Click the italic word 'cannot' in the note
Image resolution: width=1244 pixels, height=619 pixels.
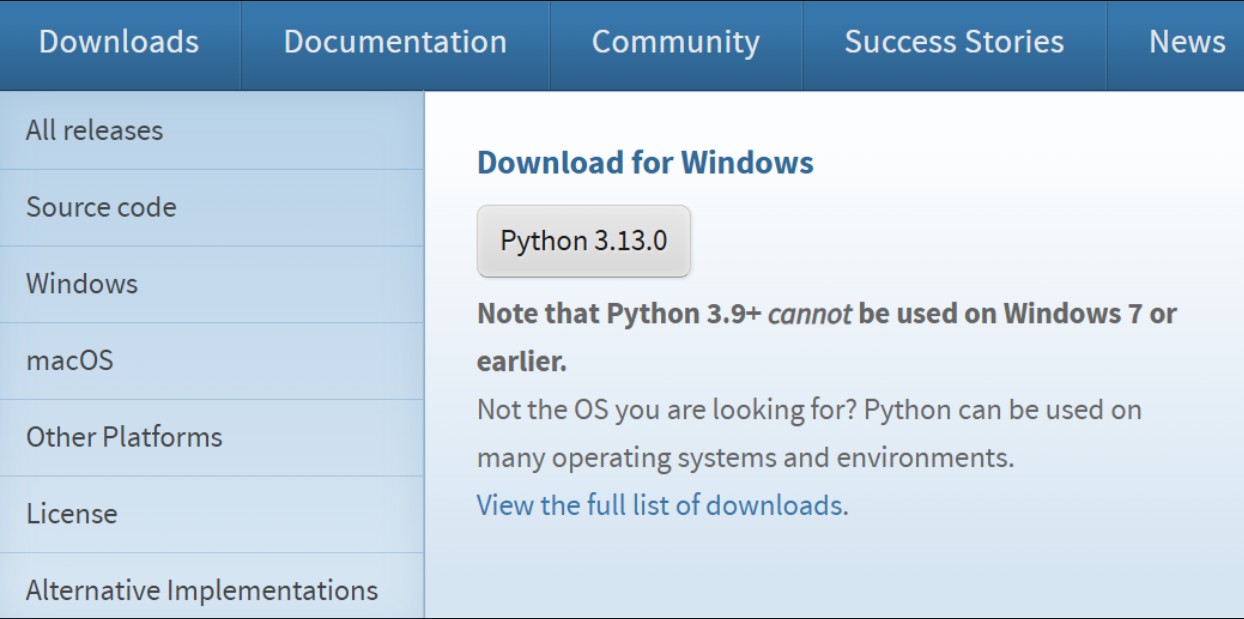[x=809, y=314]
